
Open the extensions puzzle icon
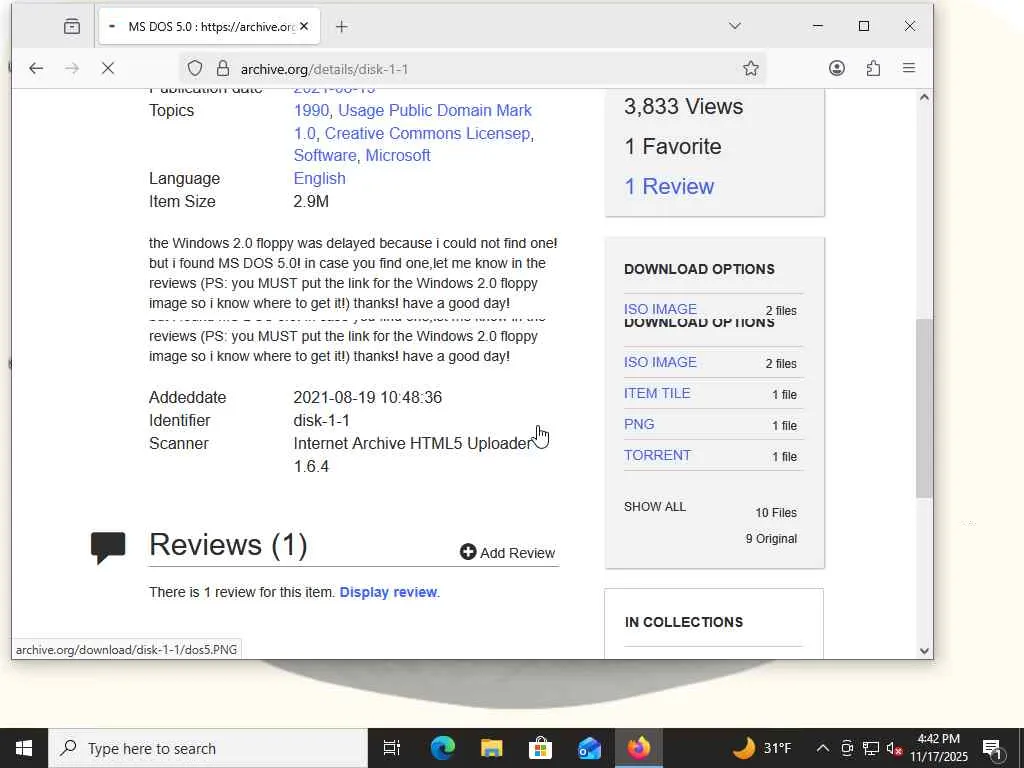click(x=873, y=68)
